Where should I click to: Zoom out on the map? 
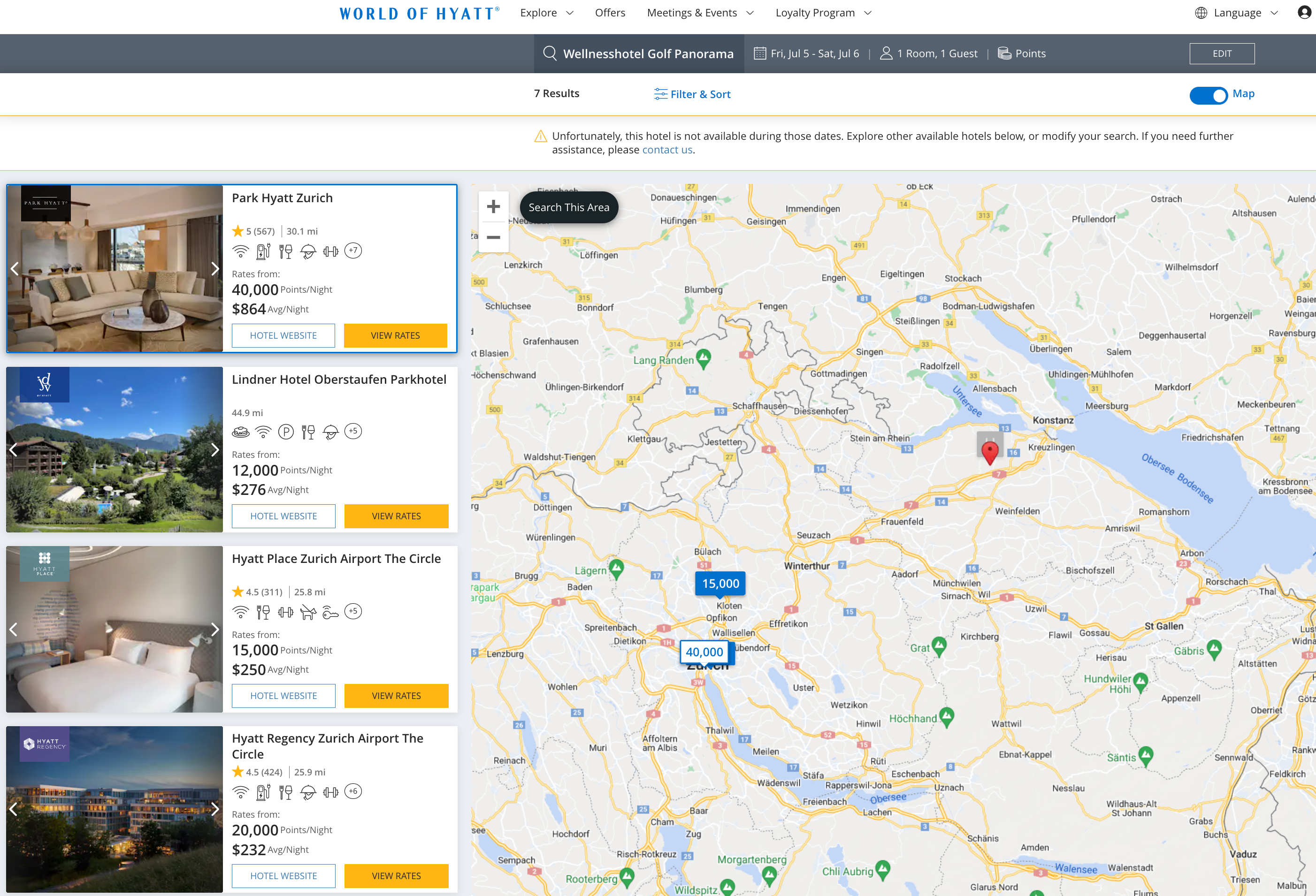[x=493, y=237]
